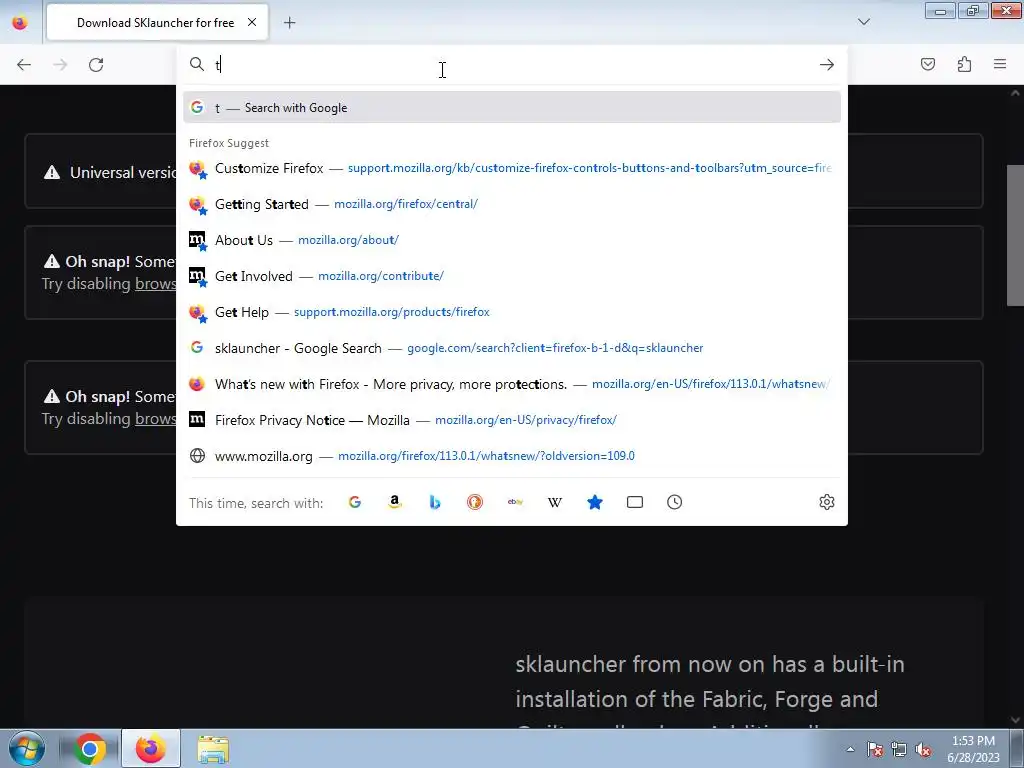Go back with the browser back arrow

tap(24, 65)
